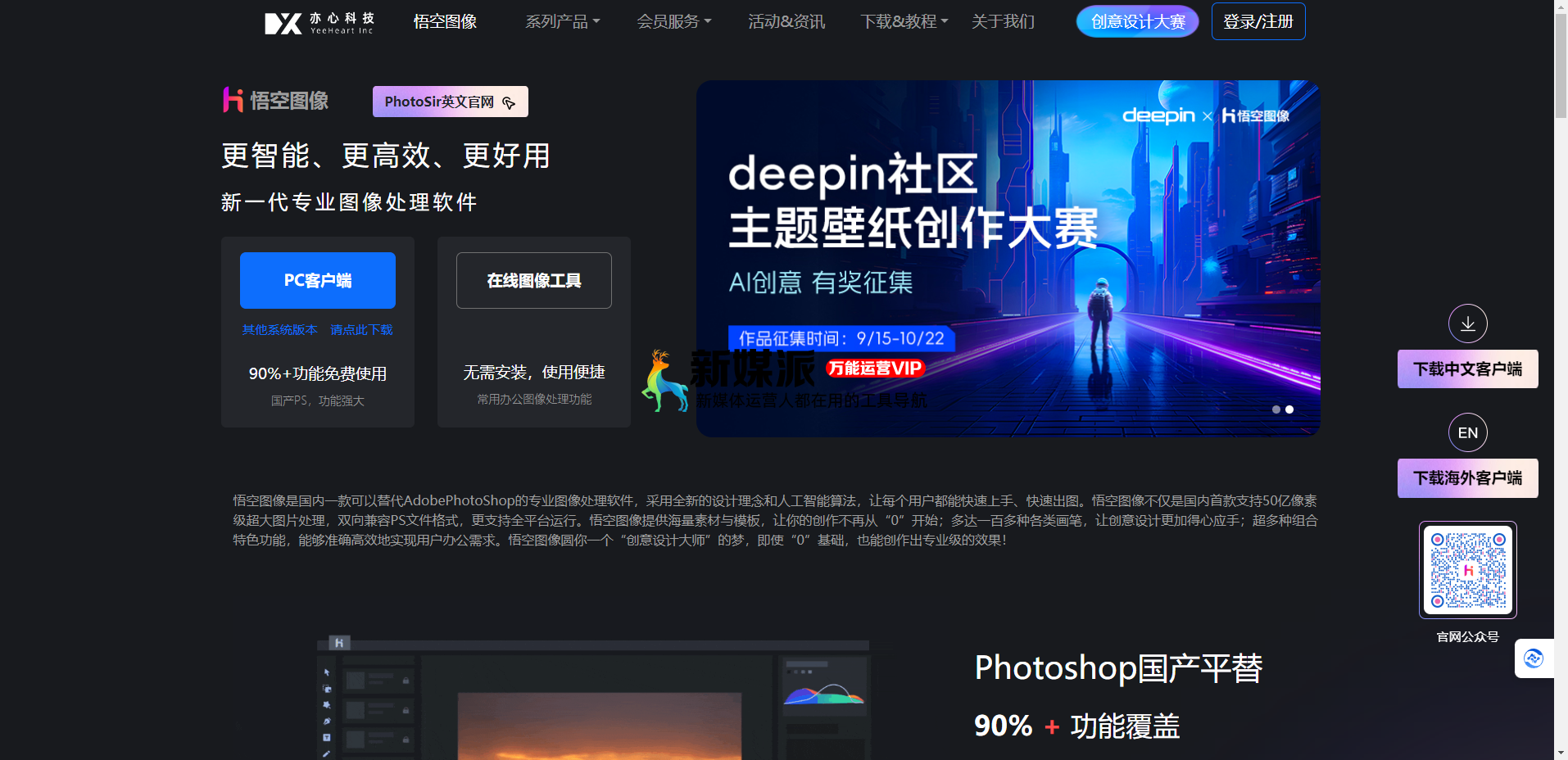Open the deepin社区 wallpaper contest banner
Image resolution: width=1568 pixels, height=760 pixels.
1008,258
